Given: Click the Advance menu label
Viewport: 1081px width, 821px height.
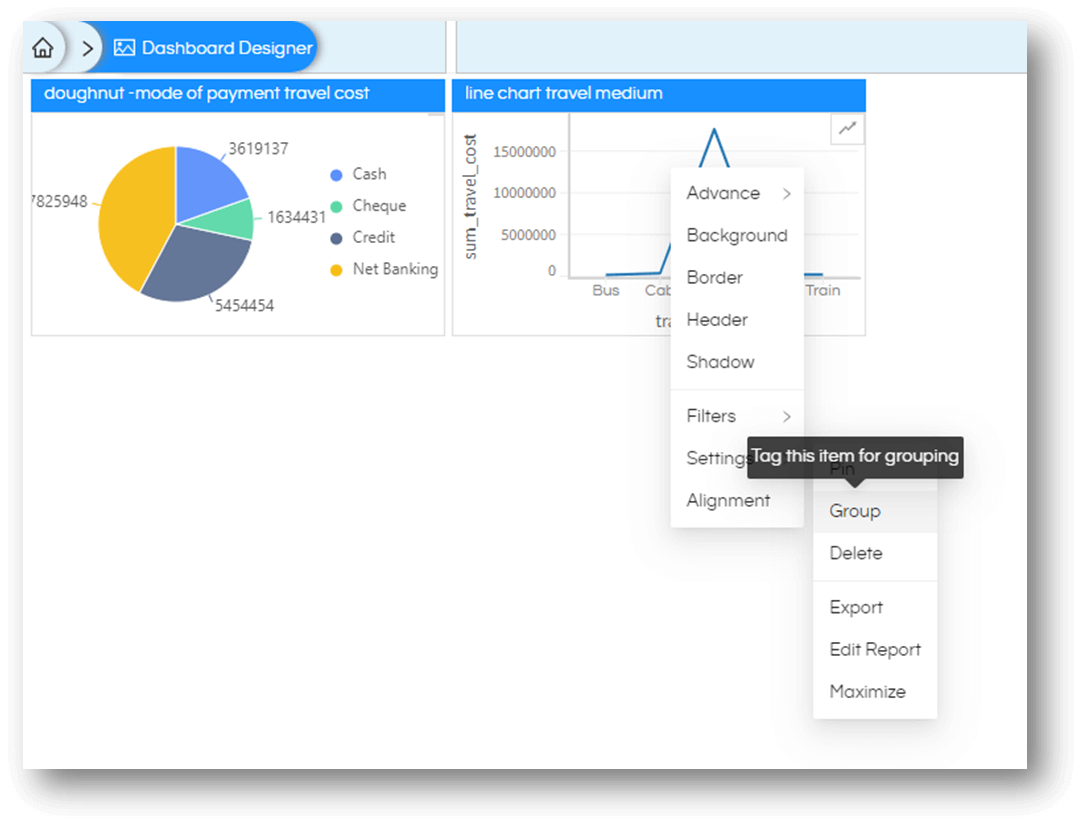Looking at the screenshot, I should (723, 194).
